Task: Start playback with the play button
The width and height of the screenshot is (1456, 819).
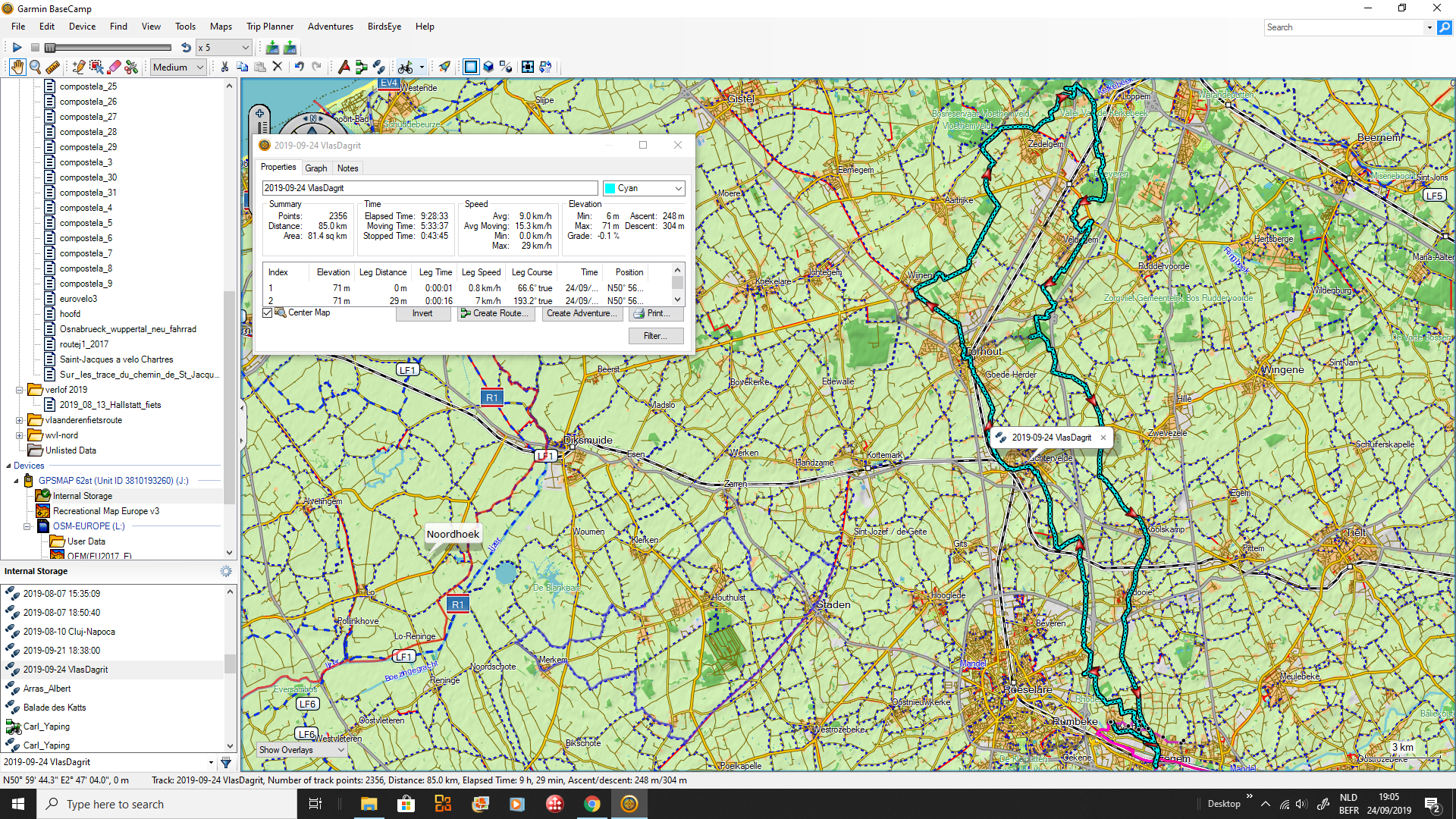Action: point(17,47)
